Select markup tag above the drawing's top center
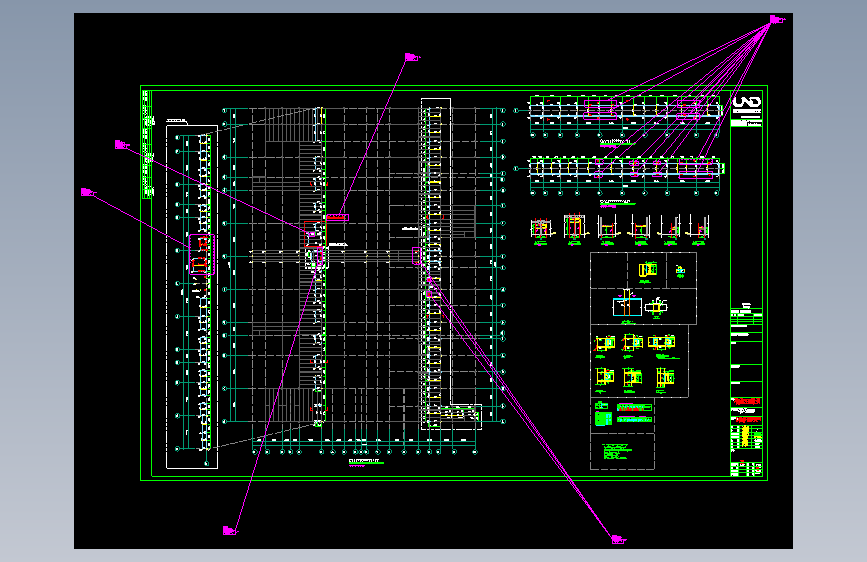The height and width of the screenshot is (562, 867). [412, 57]
